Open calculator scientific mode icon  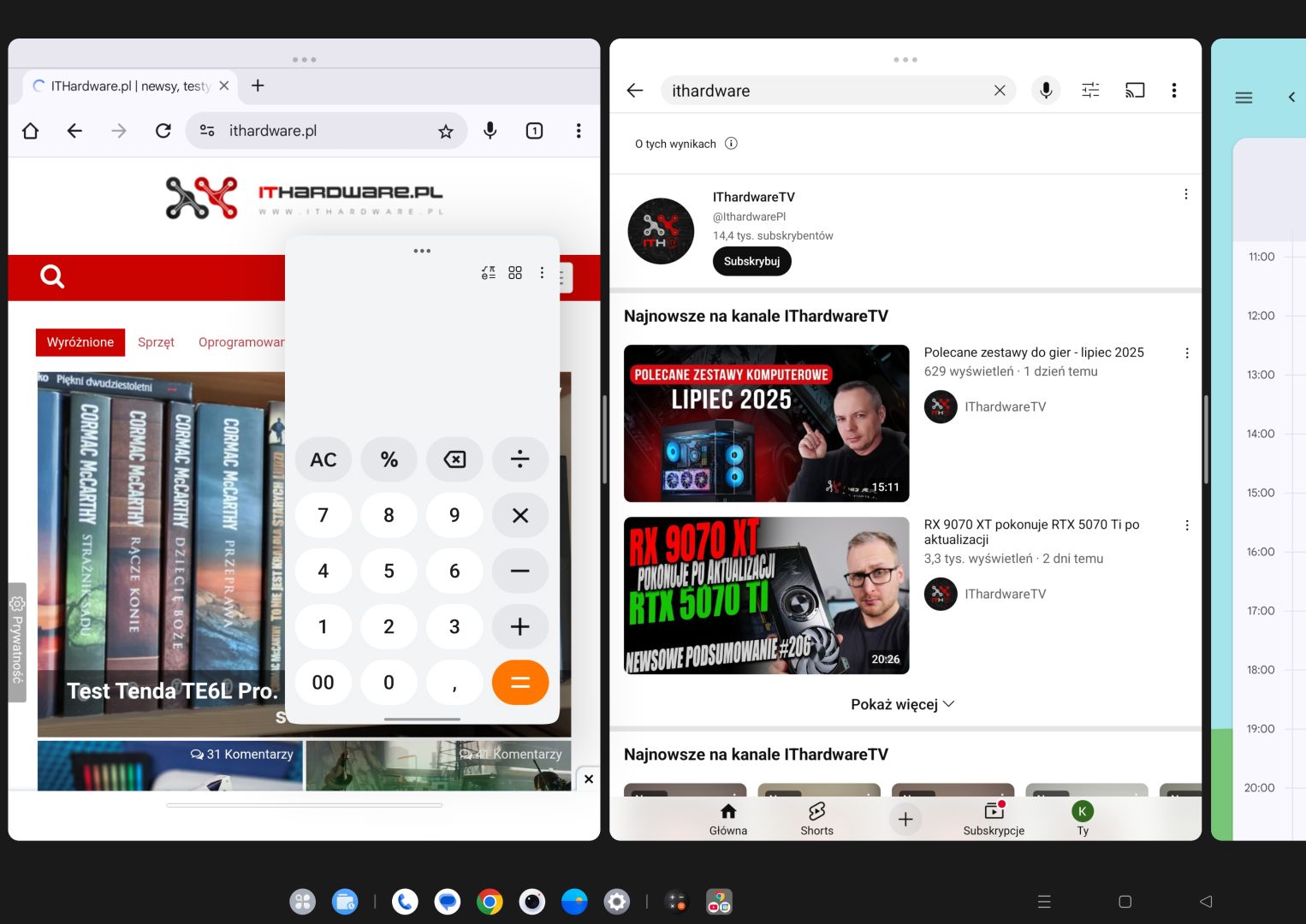pyautogui.click(x=489, y=273)
